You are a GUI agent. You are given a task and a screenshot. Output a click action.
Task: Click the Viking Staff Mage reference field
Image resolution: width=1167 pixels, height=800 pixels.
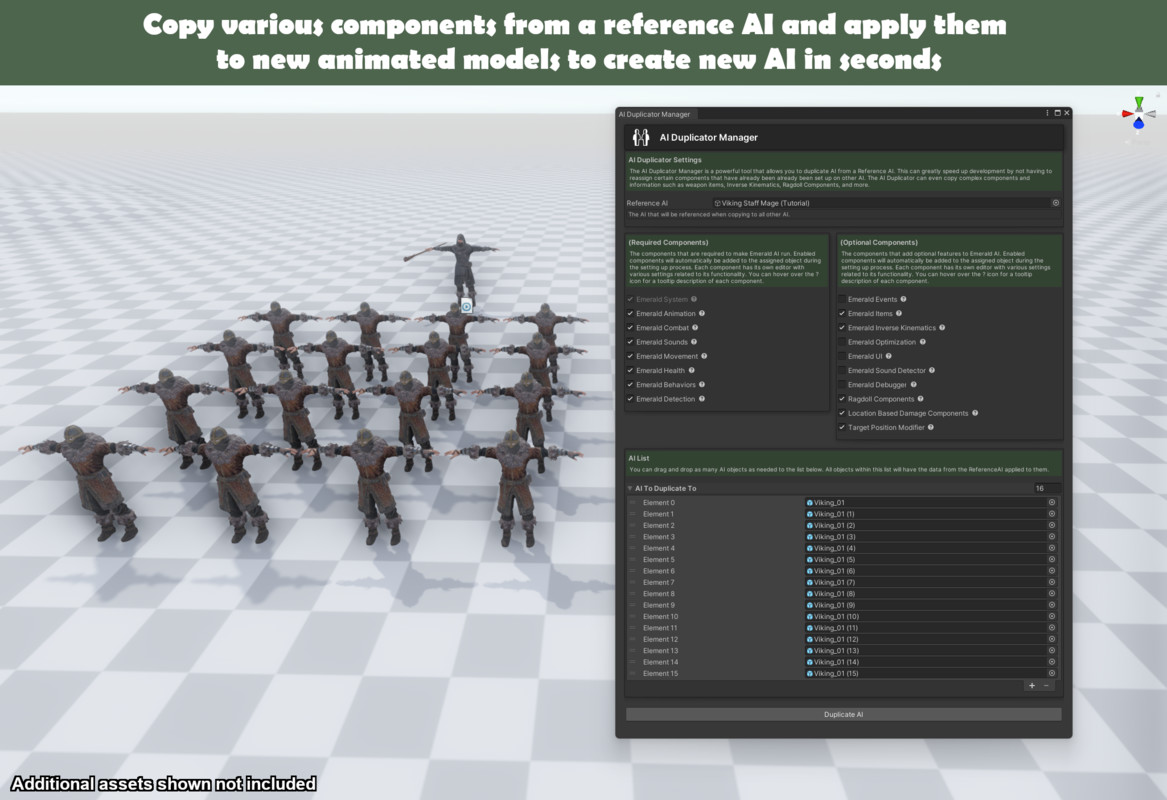[880, 203]
